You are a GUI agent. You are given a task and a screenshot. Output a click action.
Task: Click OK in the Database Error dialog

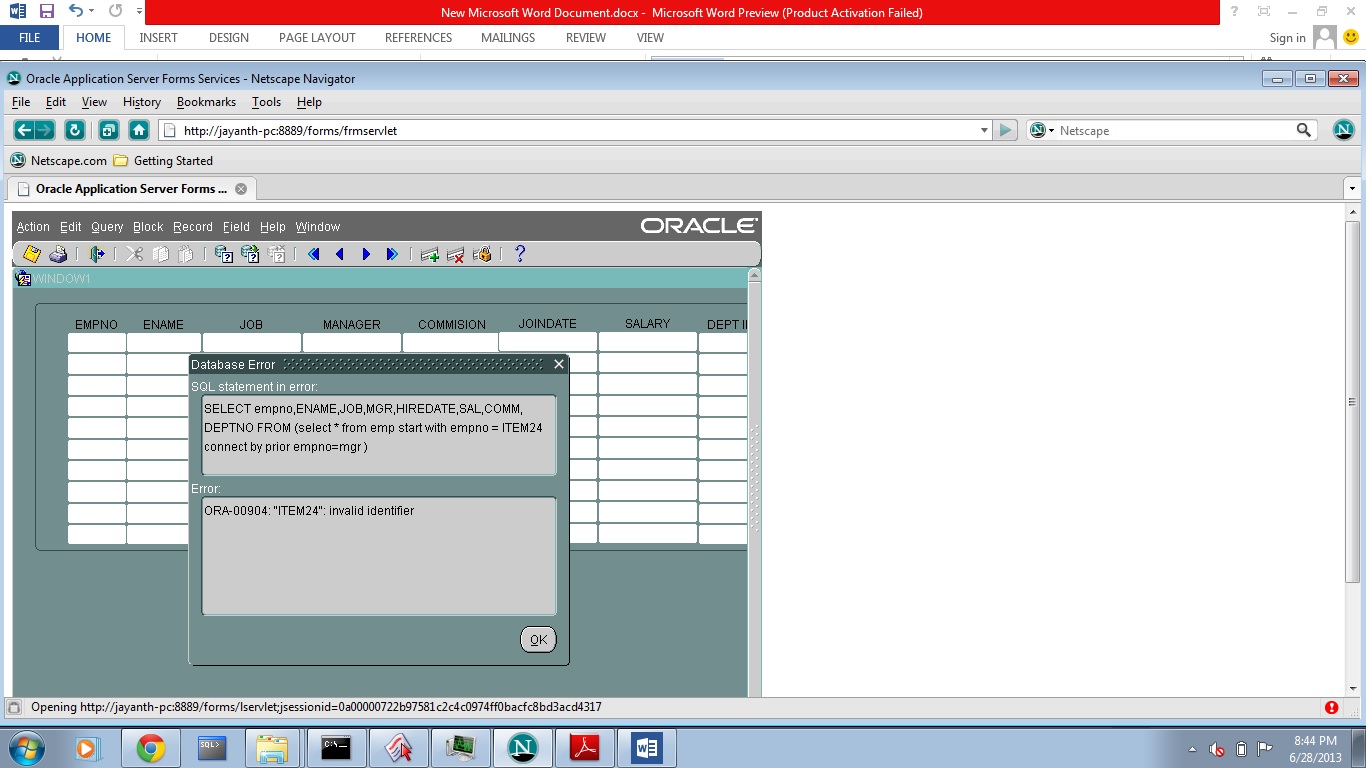click(x=538, y=640)
